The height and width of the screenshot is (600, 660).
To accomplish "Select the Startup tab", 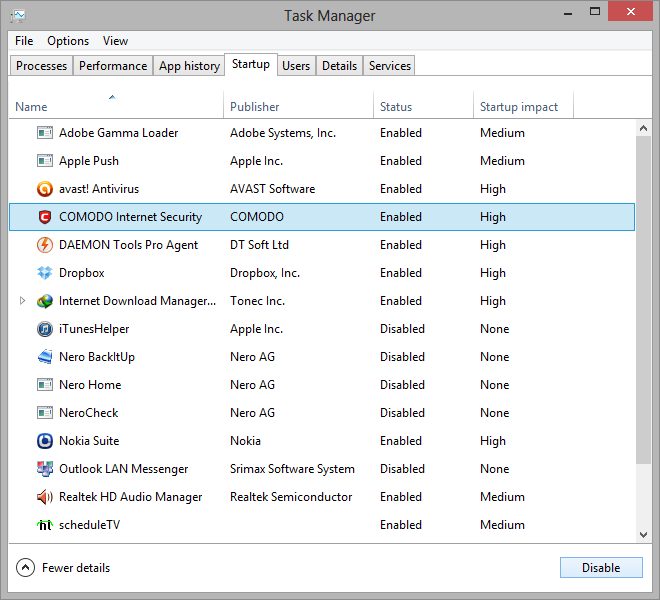I will point(251,64).
